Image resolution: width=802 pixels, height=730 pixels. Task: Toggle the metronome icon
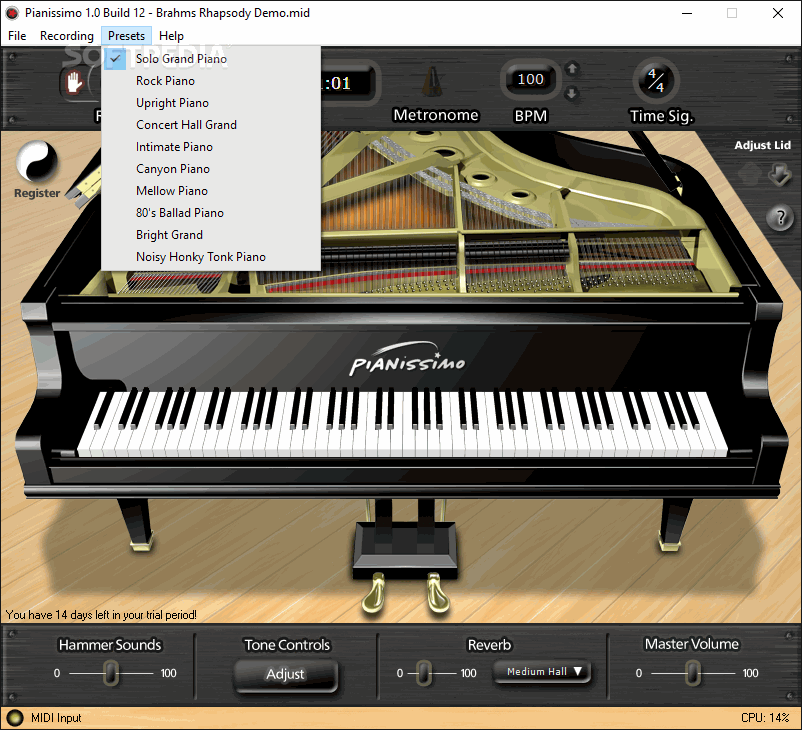pyautogui.click(x=433, y=81)
